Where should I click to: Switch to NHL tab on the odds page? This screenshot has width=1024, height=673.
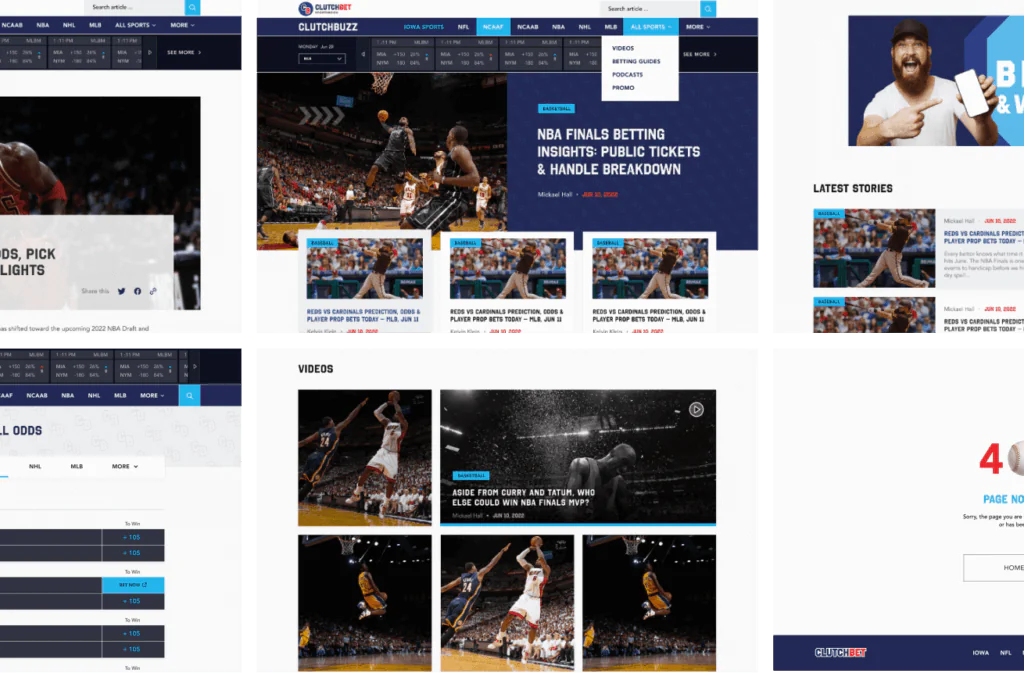coord(35,466)
